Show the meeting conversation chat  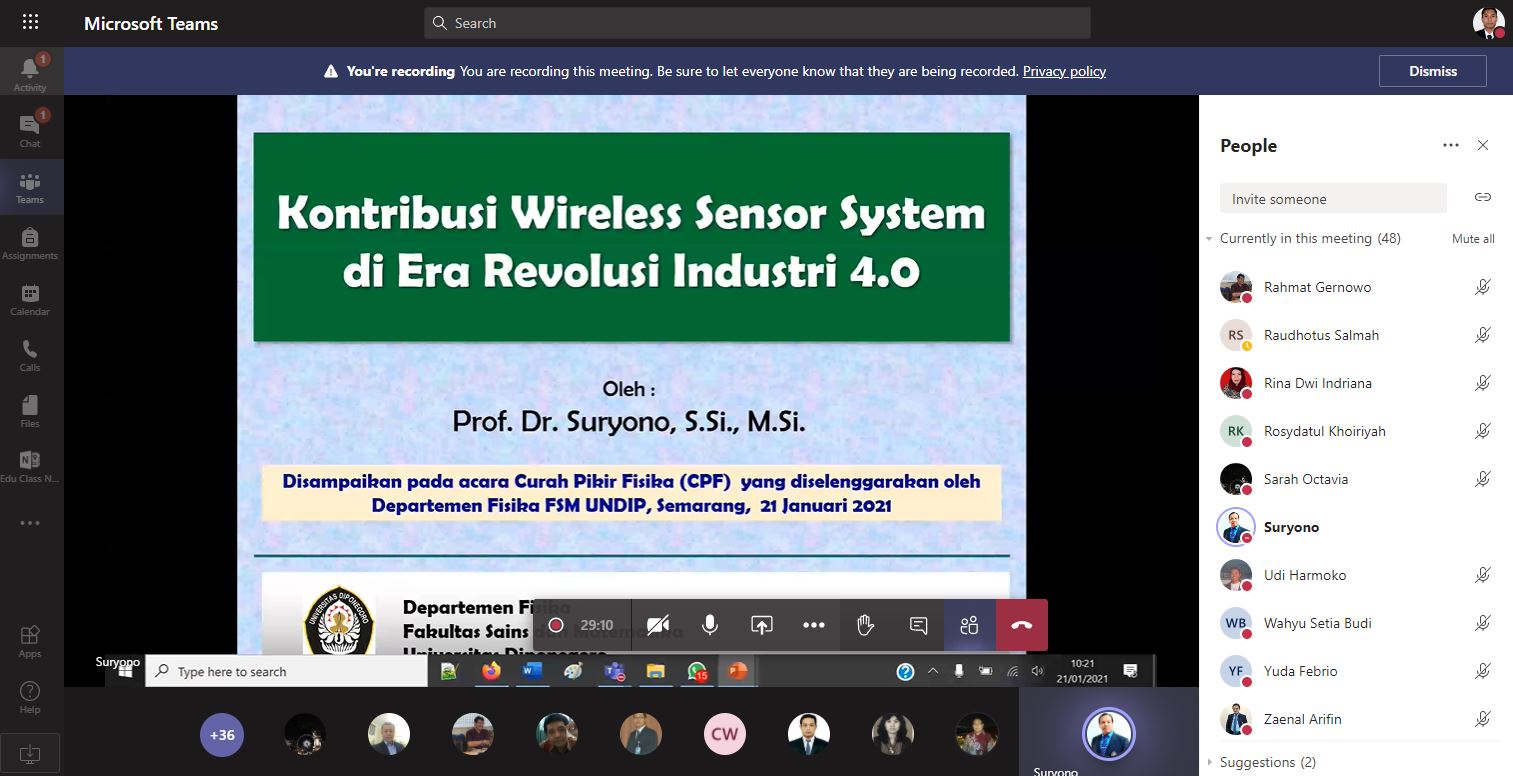[918, 625]
